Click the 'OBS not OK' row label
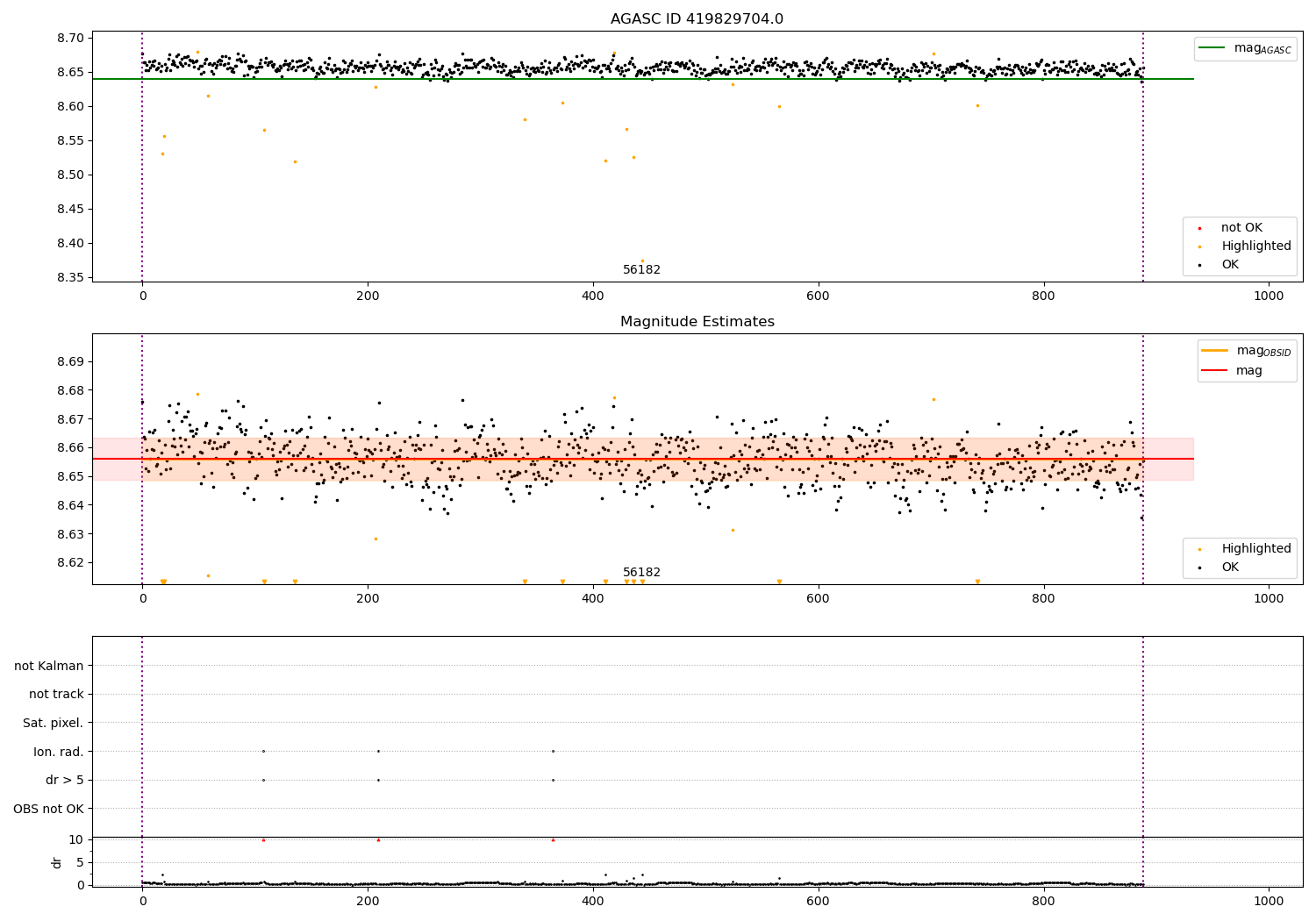Screen dimensions: 1316x921 [x=48, y=809]
